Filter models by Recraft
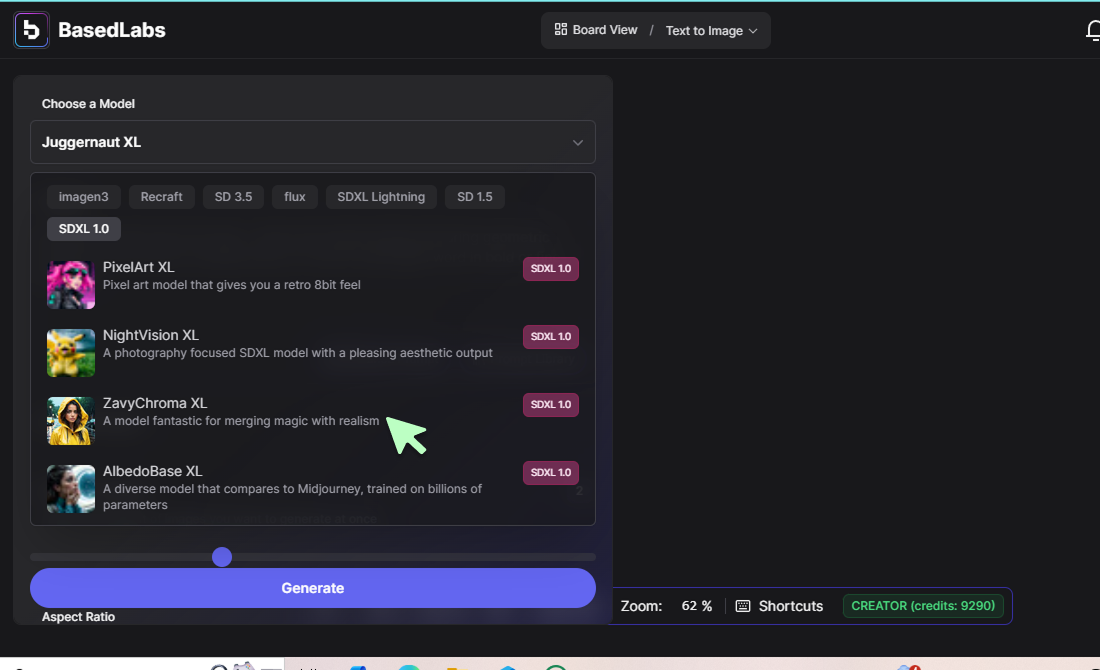 (161, 197)
